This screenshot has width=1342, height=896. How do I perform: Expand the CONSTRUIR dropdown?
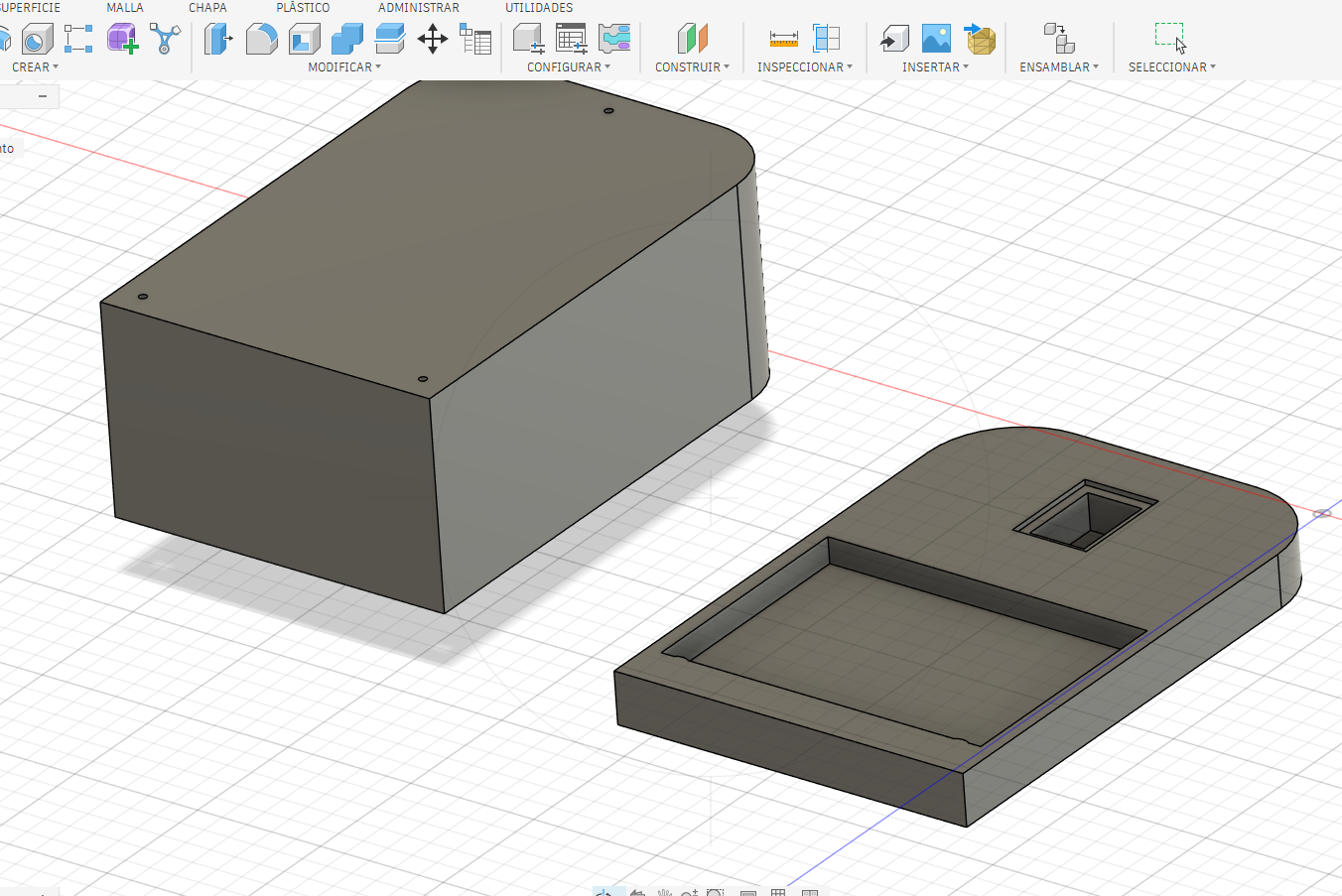click(x=692, y=67)
